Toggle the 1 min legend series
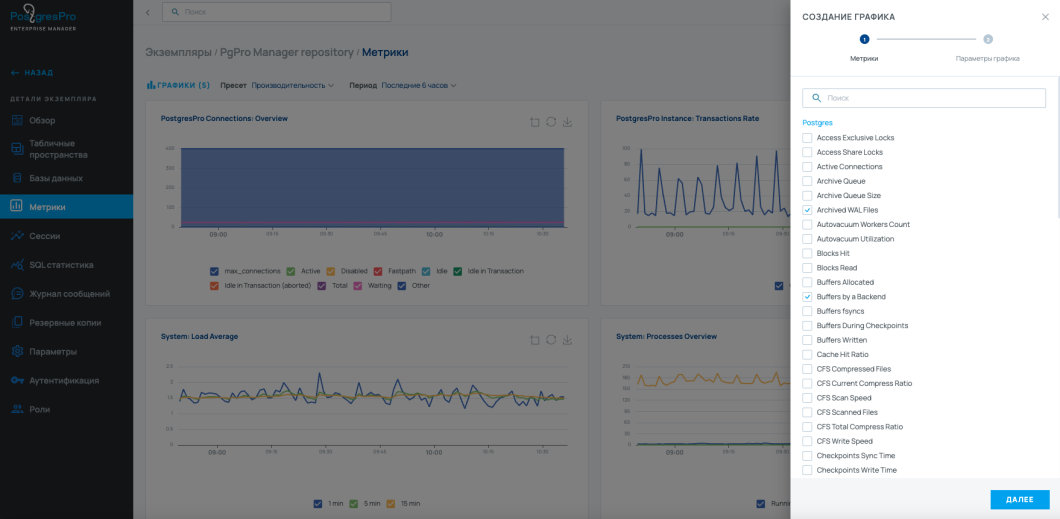Viewport: 1060px width, 519px height. [318, 503]
